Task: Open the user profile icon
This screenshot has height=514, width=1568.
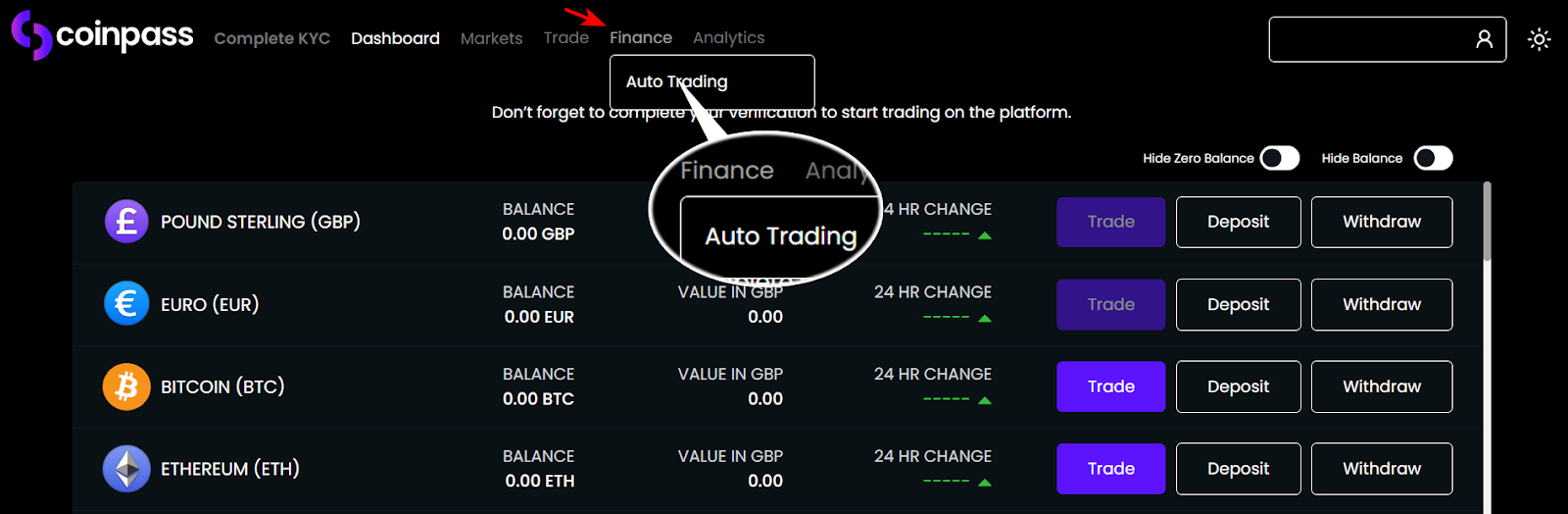Action: point(1484,39)
